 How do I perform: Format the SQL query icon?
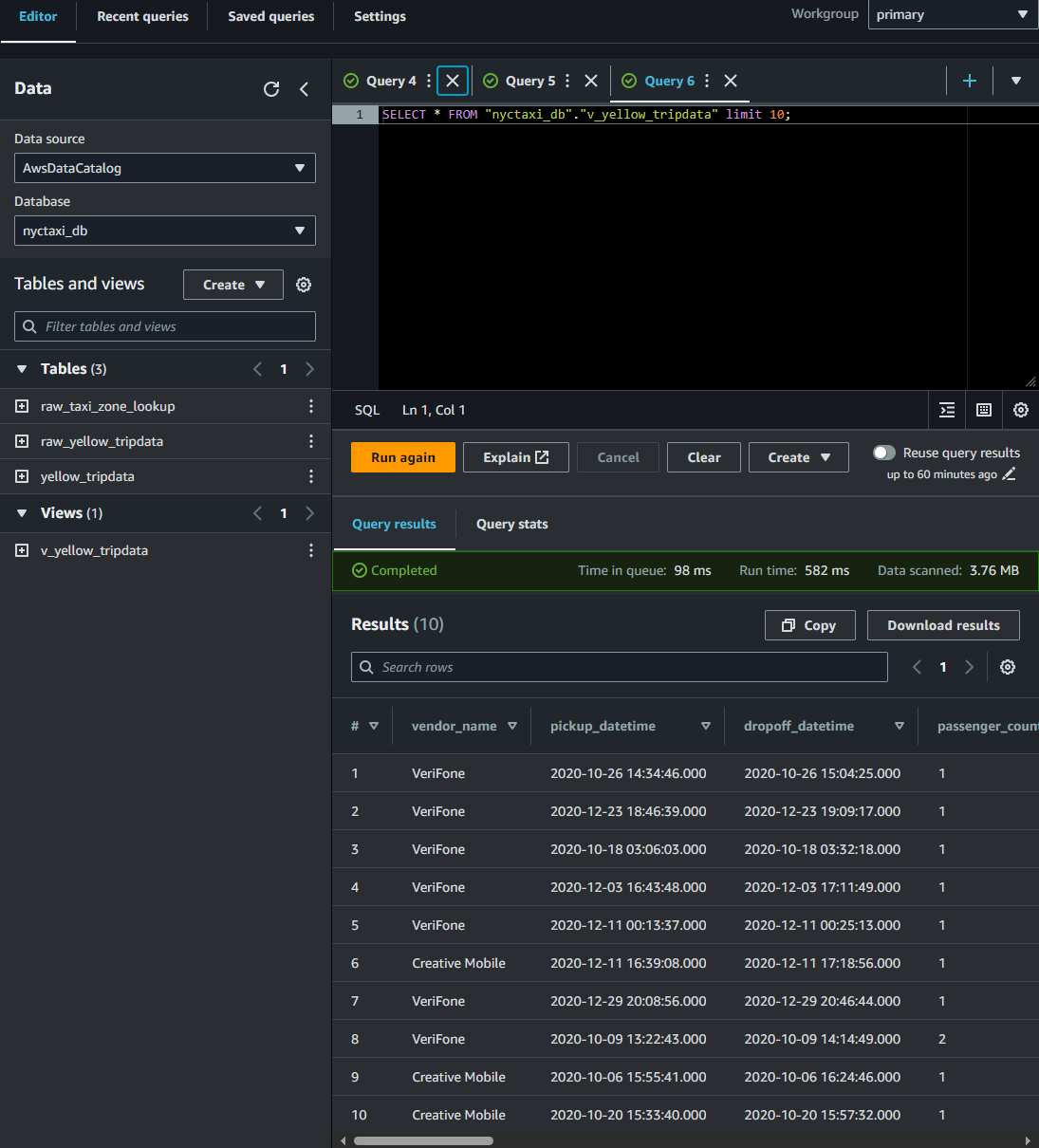pyautogui.click(x=947, y=410)
